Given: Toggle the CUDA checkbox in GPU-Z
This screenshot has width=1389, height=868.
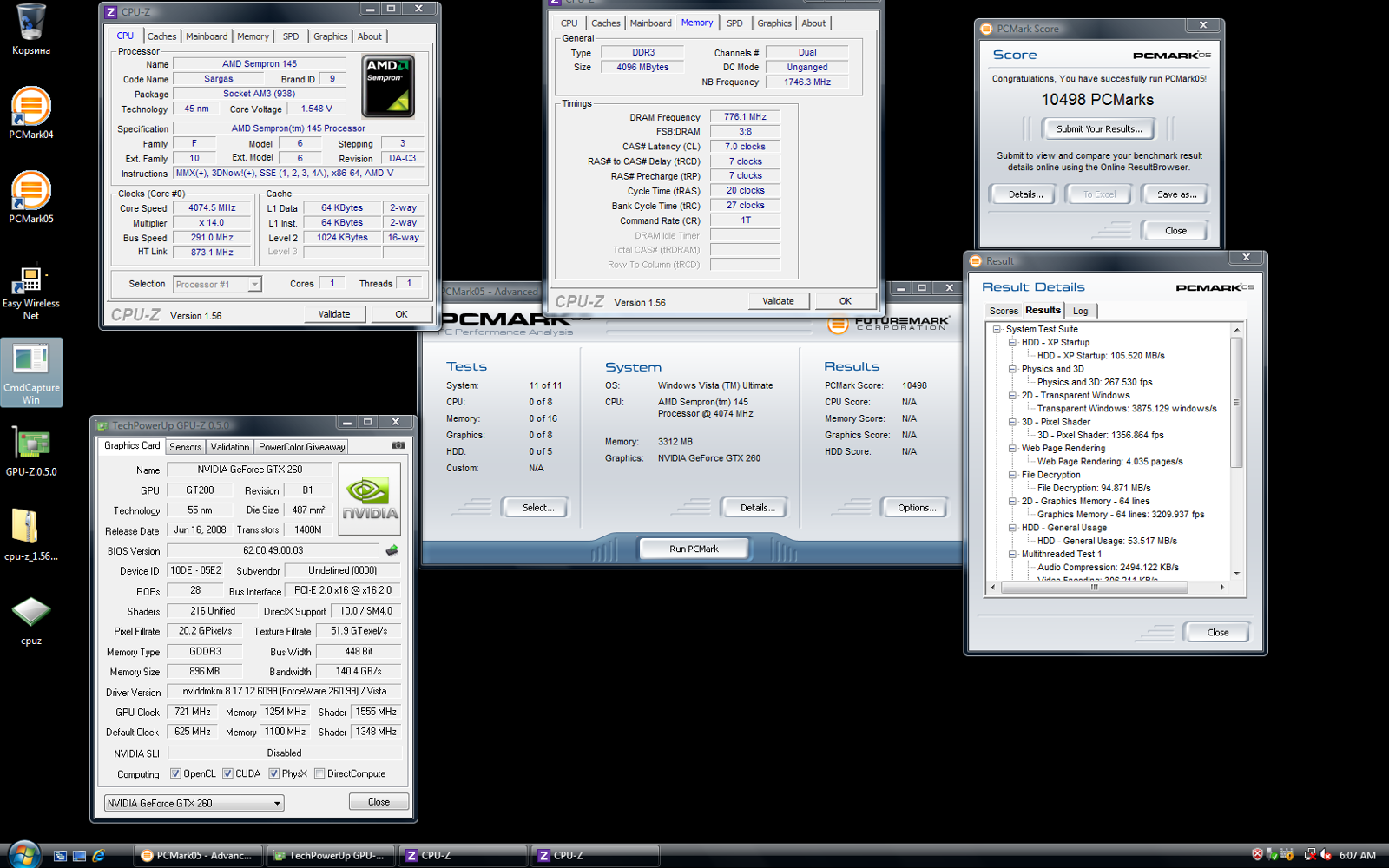Looking at the screenshot, I should coord(227,773).
